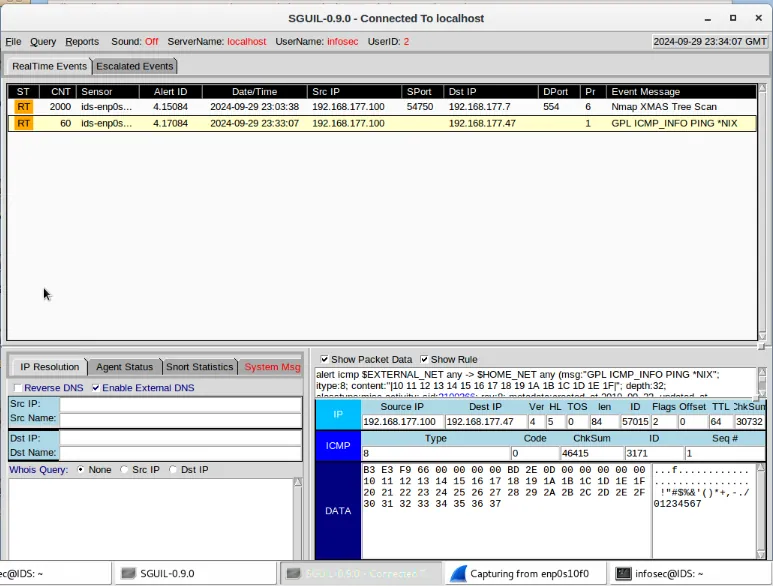The image size is (773, 586).
Task: Click the Whois query results text area
Action: pos(151,518)
